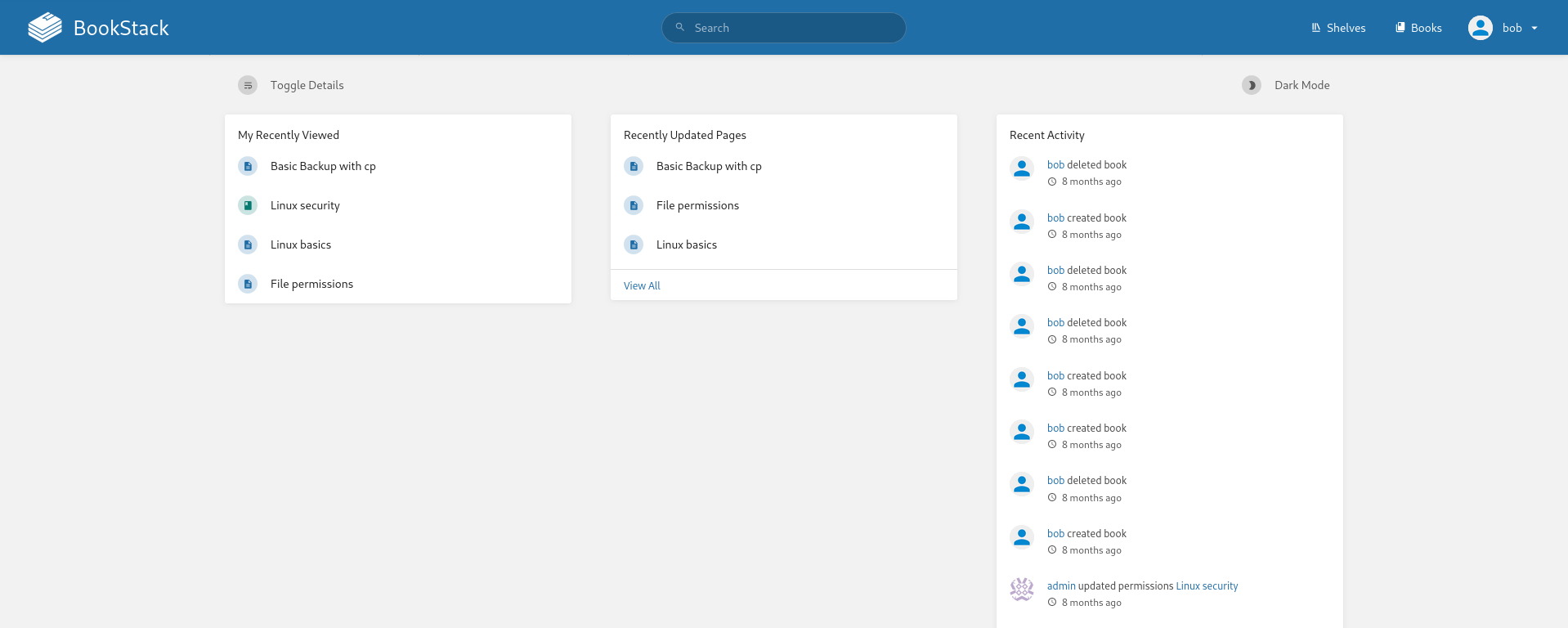Open the admin user link in Recent Activity
The width and height of the screenshot is (1568, 628).
[1061, 585]
